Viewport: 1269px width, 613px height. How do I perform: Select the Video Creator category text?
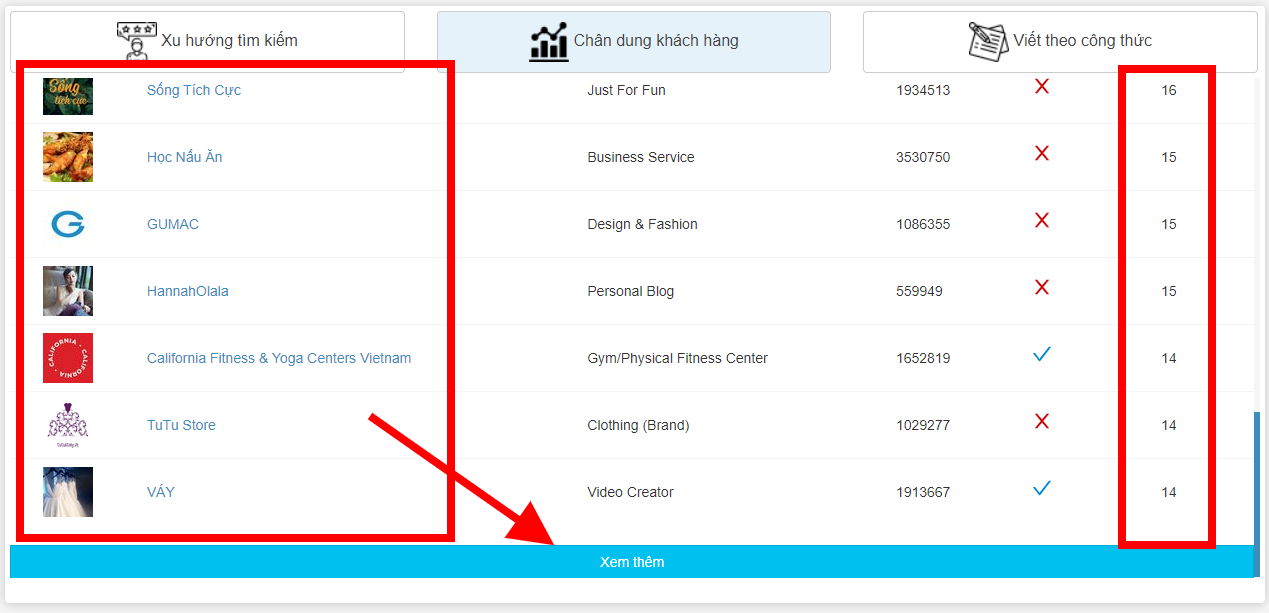tap(630, 492)
